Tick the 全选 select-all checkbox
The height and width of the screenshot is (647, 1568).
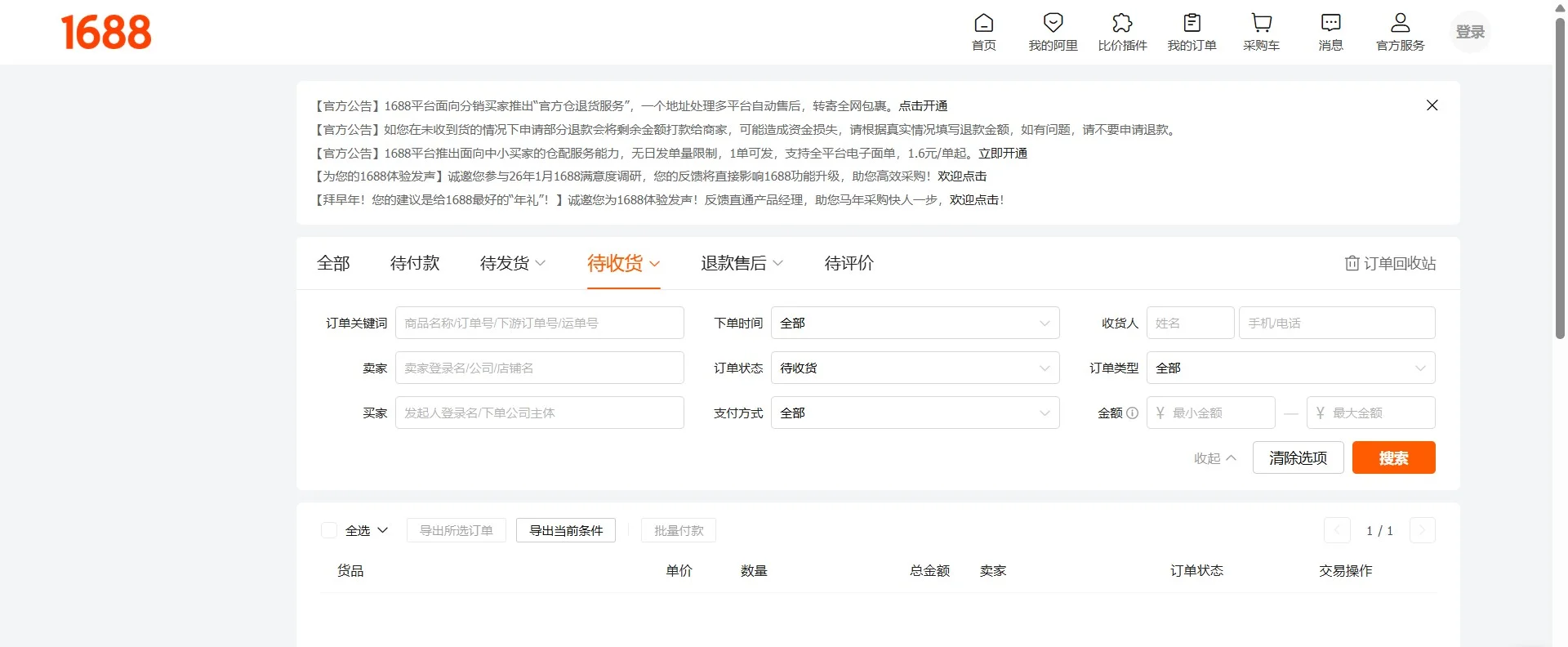click(329, 530)
